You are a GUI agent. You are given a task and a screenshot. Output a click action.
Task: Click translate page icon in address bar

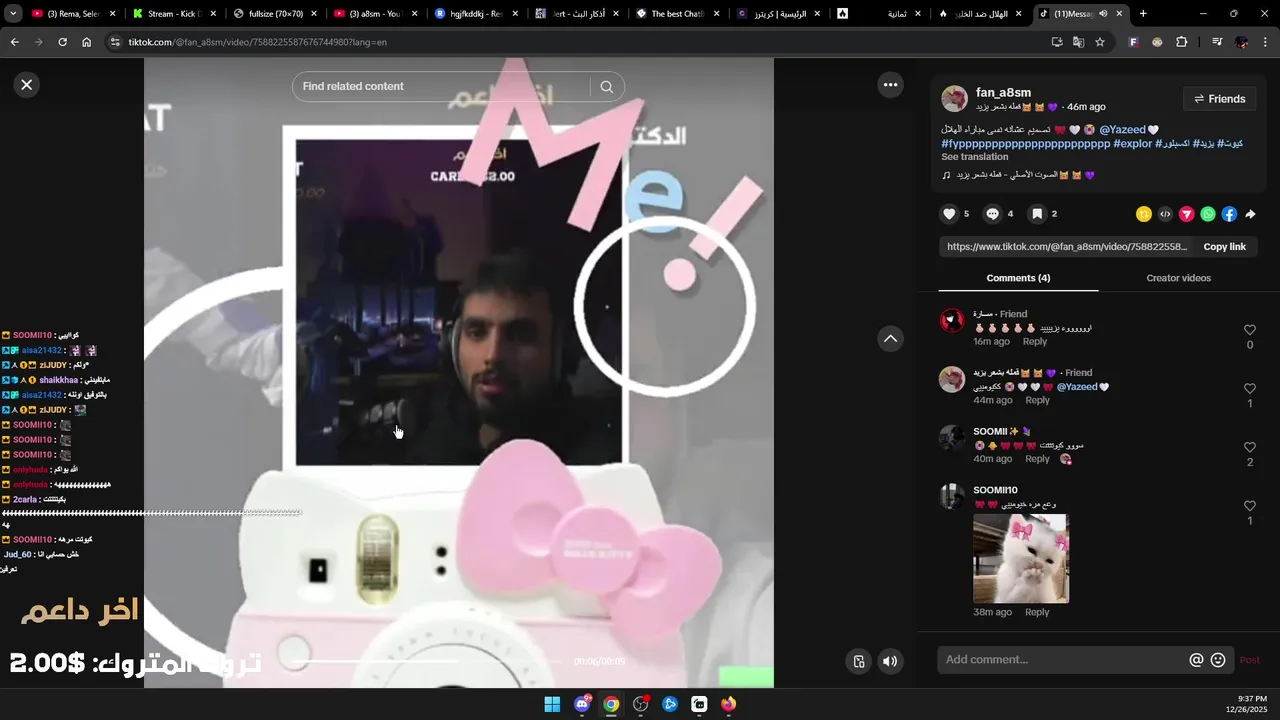[1078, 42]
